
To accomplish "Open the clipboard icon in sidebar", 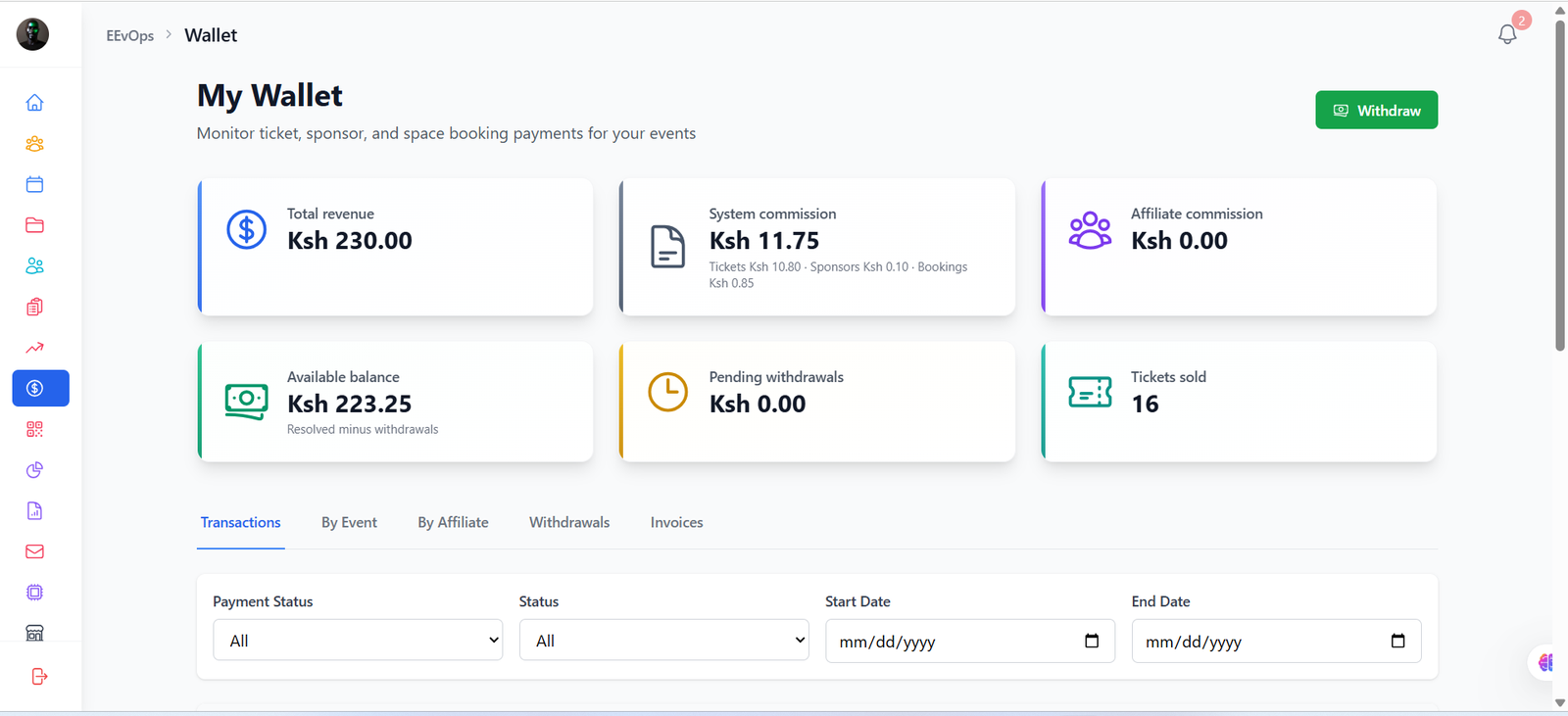I will click(34, 307).
